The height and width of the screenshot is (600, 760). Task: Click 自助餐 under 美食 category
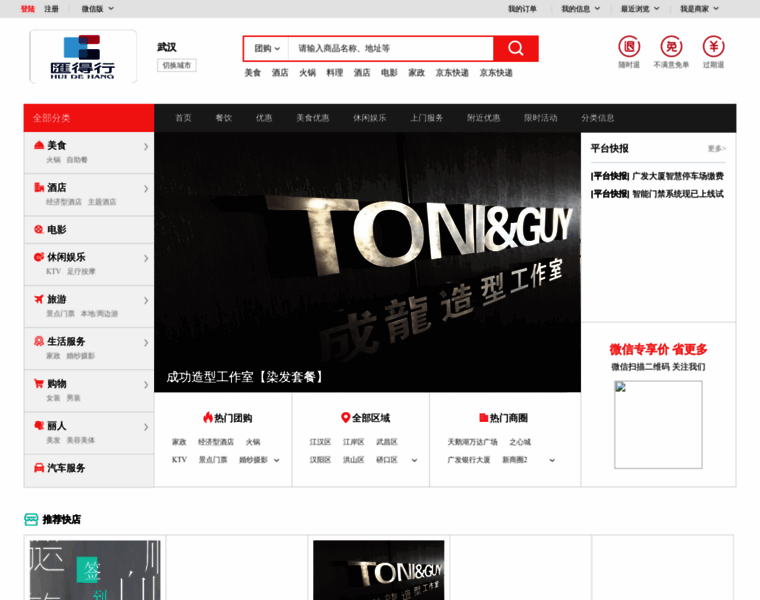[x=77, y=159]
